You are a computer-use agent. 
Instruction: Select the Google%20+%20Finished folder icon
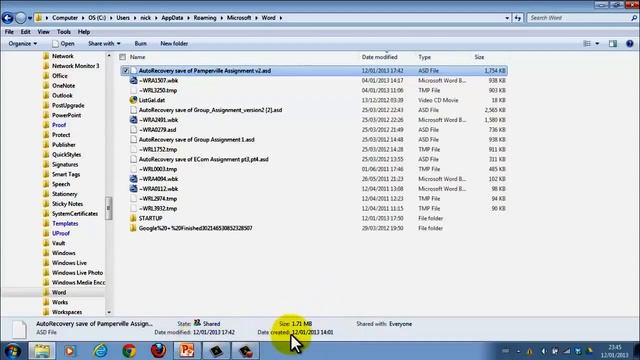tap(133, 228)
